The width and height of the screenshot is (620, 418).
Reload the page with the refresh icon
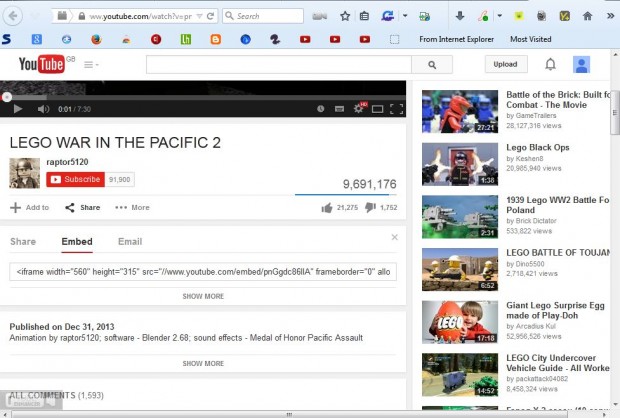211,16
